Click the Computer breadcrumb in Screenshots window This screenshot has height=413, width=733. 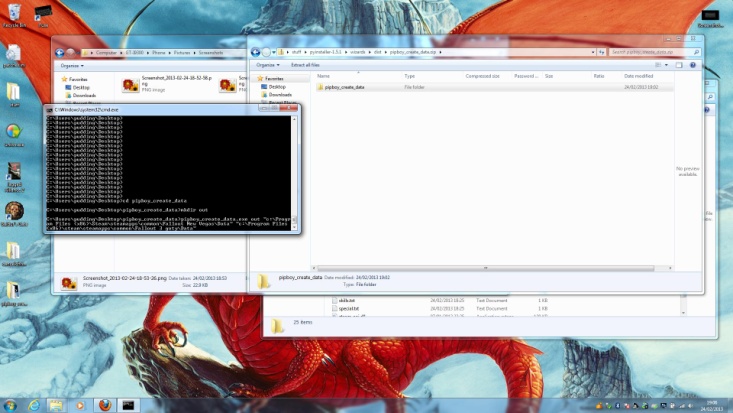tap(106, 53)
